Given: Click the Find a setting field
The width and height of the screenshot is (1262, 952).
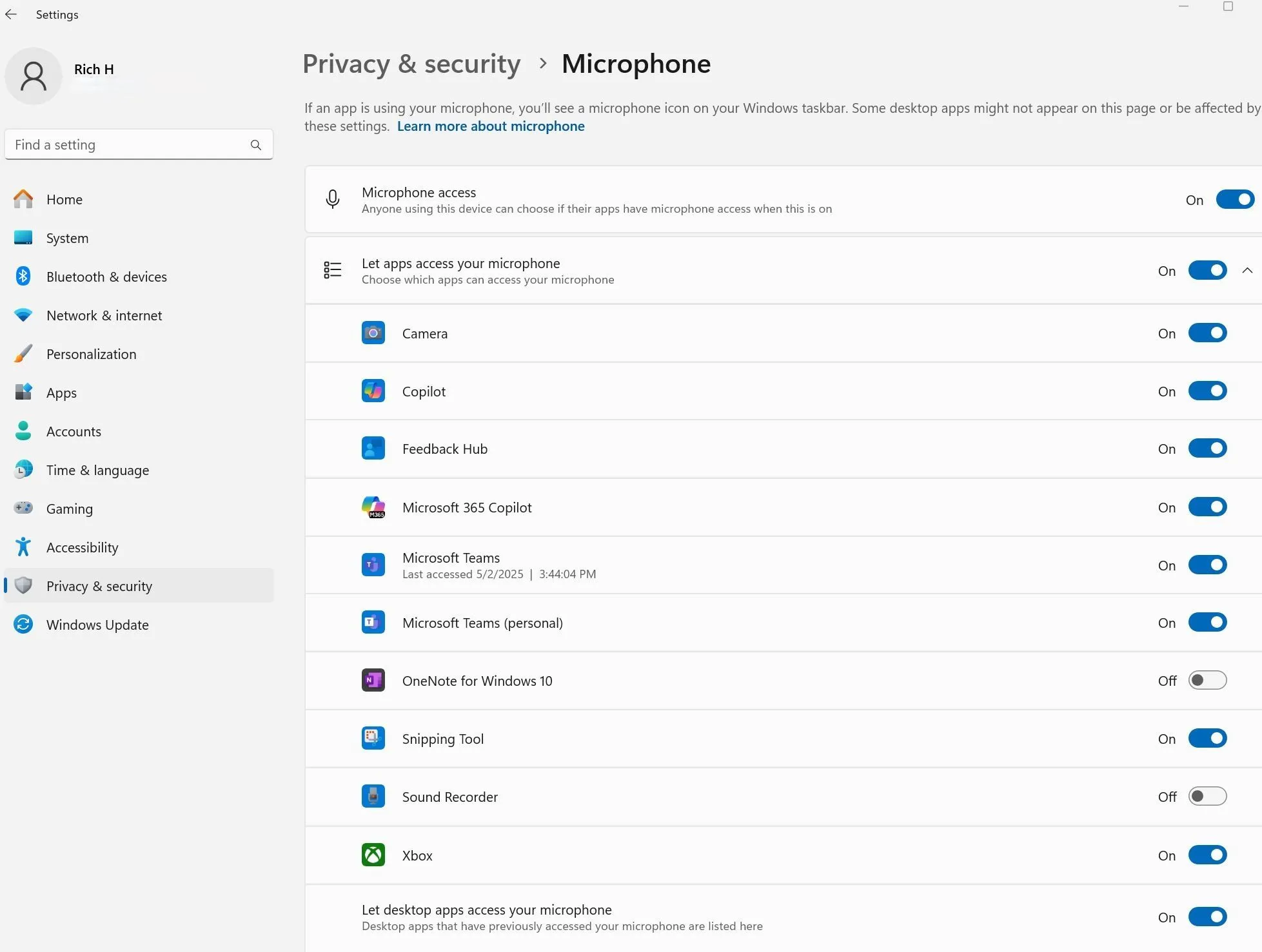Looking at the screenshot, I should tap(129, 144).
